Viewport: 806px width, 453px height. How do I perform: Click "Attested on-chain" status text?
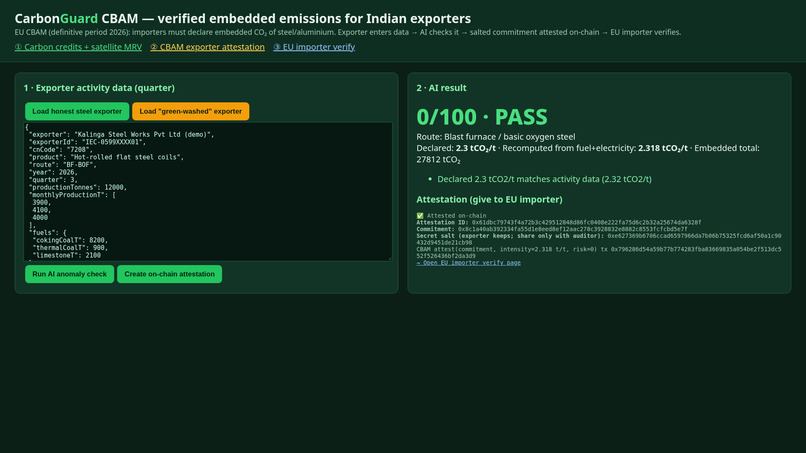[456, 216]
